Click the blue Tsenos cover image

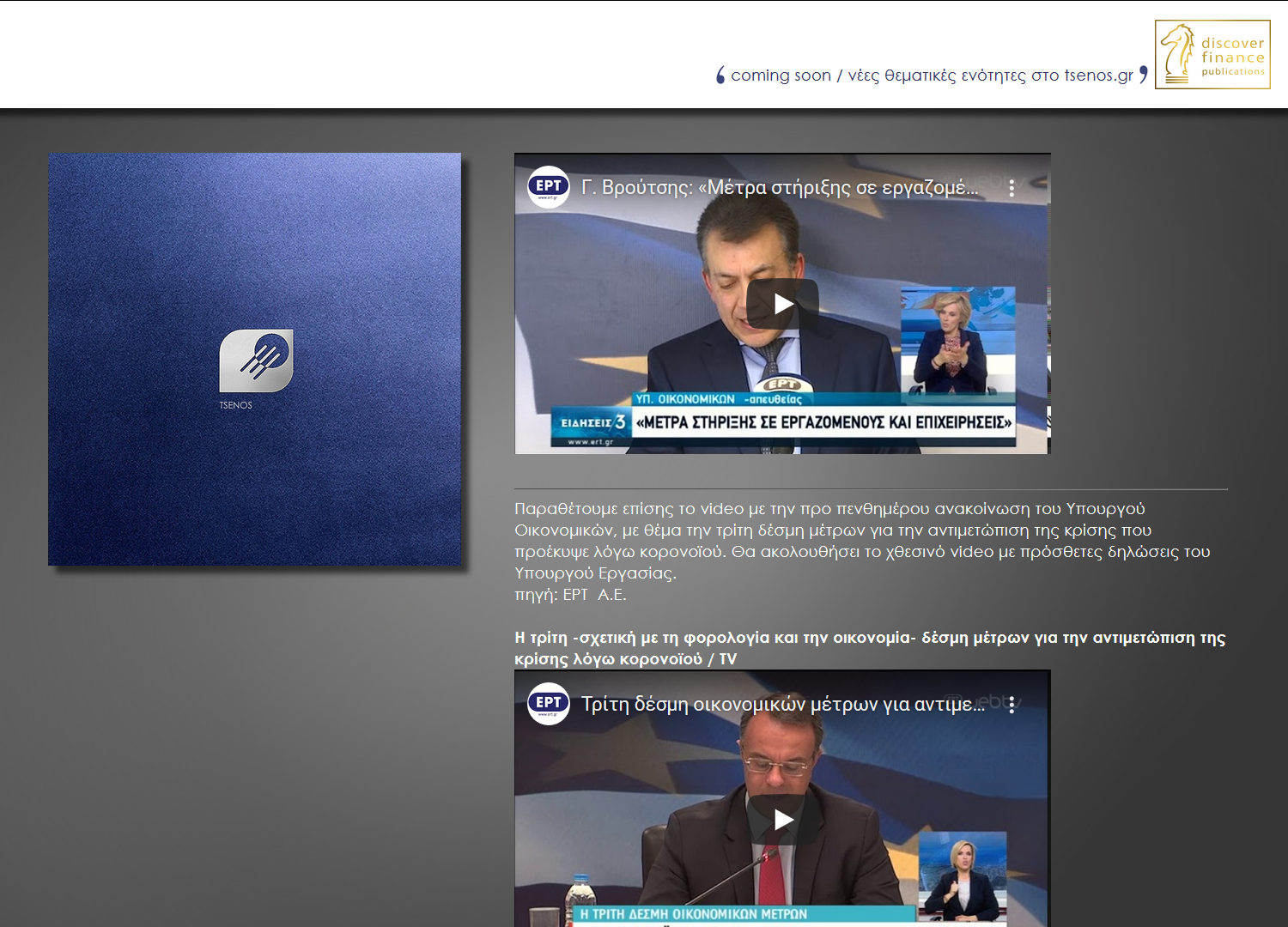click(254, 359)
